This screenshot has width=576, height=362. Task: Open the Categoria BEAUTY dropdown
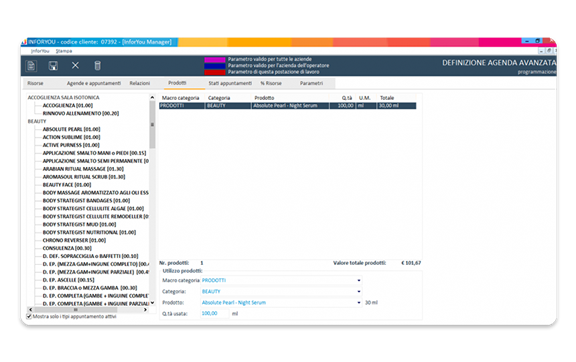tap(359, 291)
